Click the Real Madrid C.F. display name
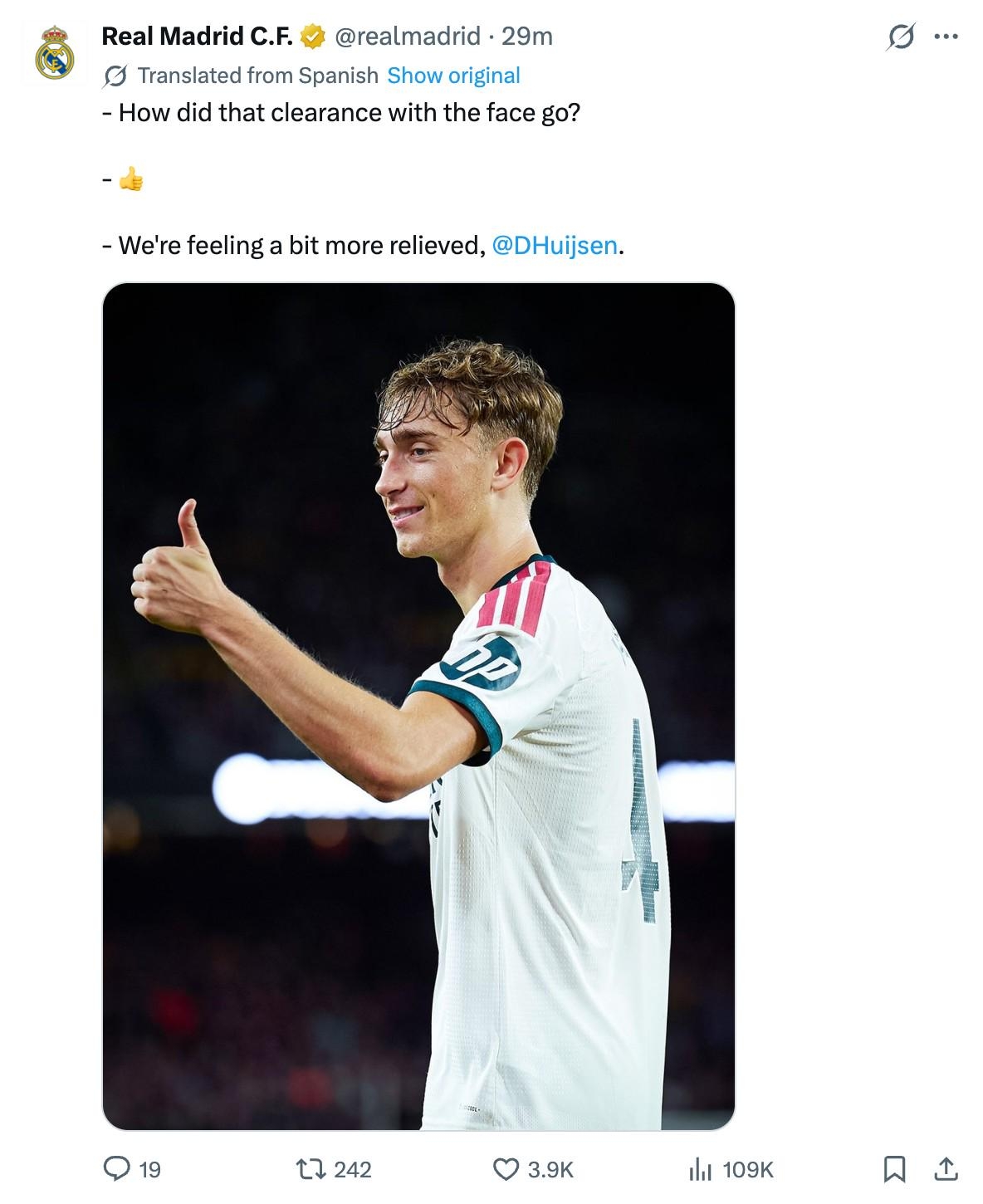 (197, 37)
